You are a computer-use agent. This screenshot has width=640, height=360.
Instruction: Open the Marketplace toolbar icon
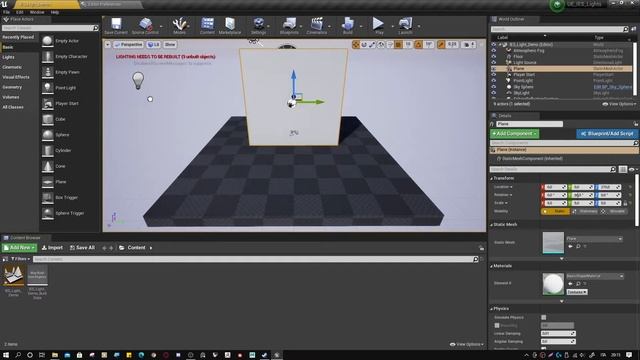(x=230, y=25)
